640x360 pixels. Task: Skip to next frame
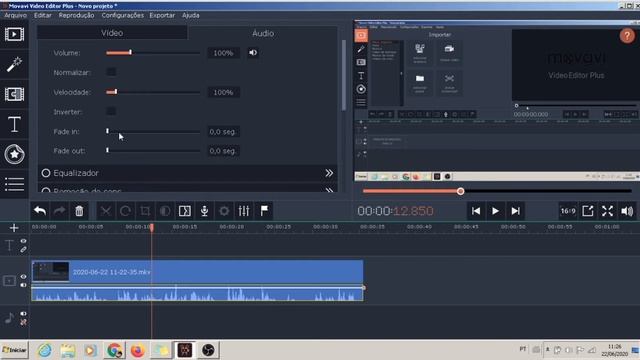point(516,211)
